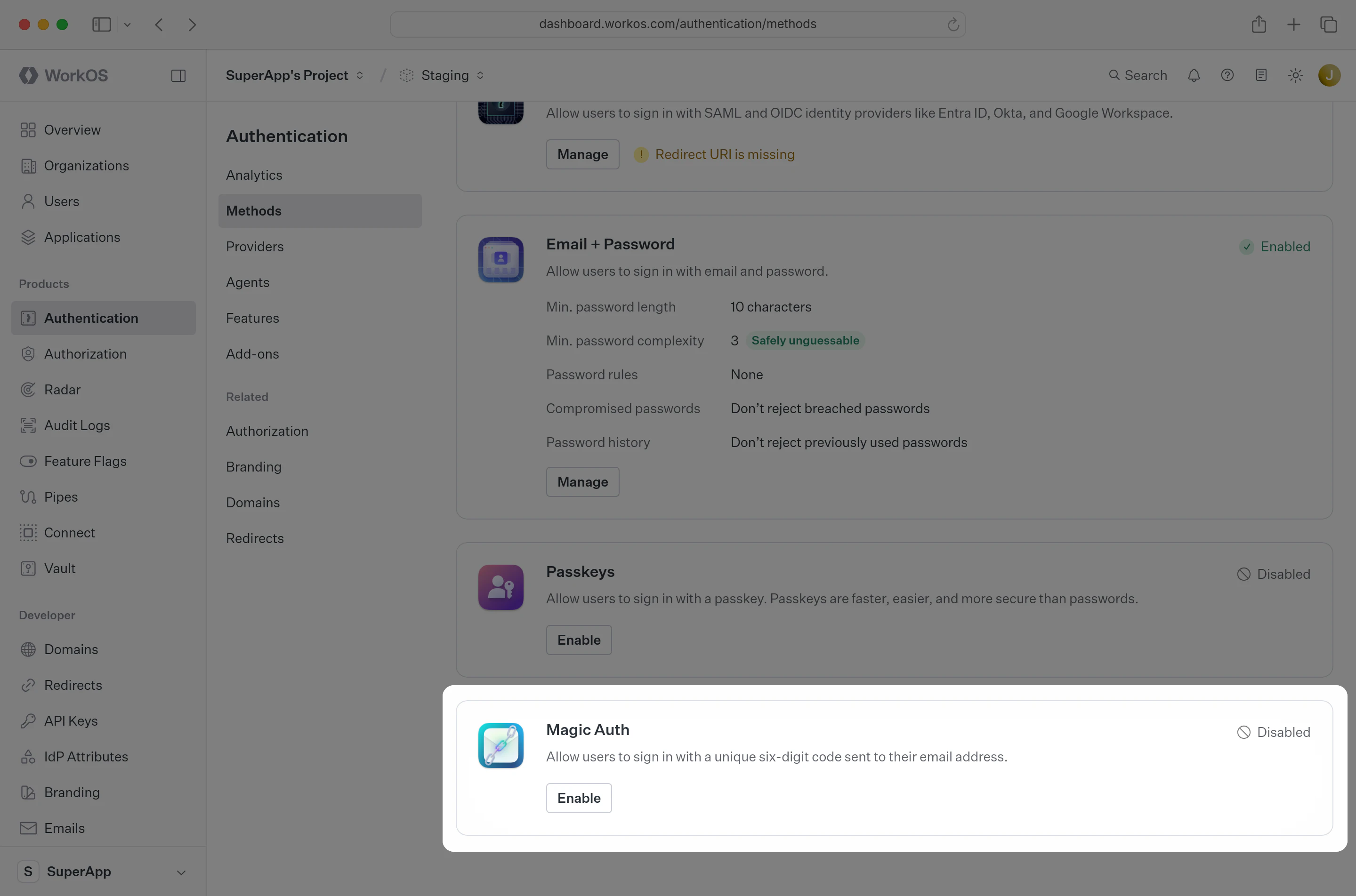The image size is (1356, 896).
Task: Manage Email + Password settings
Action: [582, 482]
